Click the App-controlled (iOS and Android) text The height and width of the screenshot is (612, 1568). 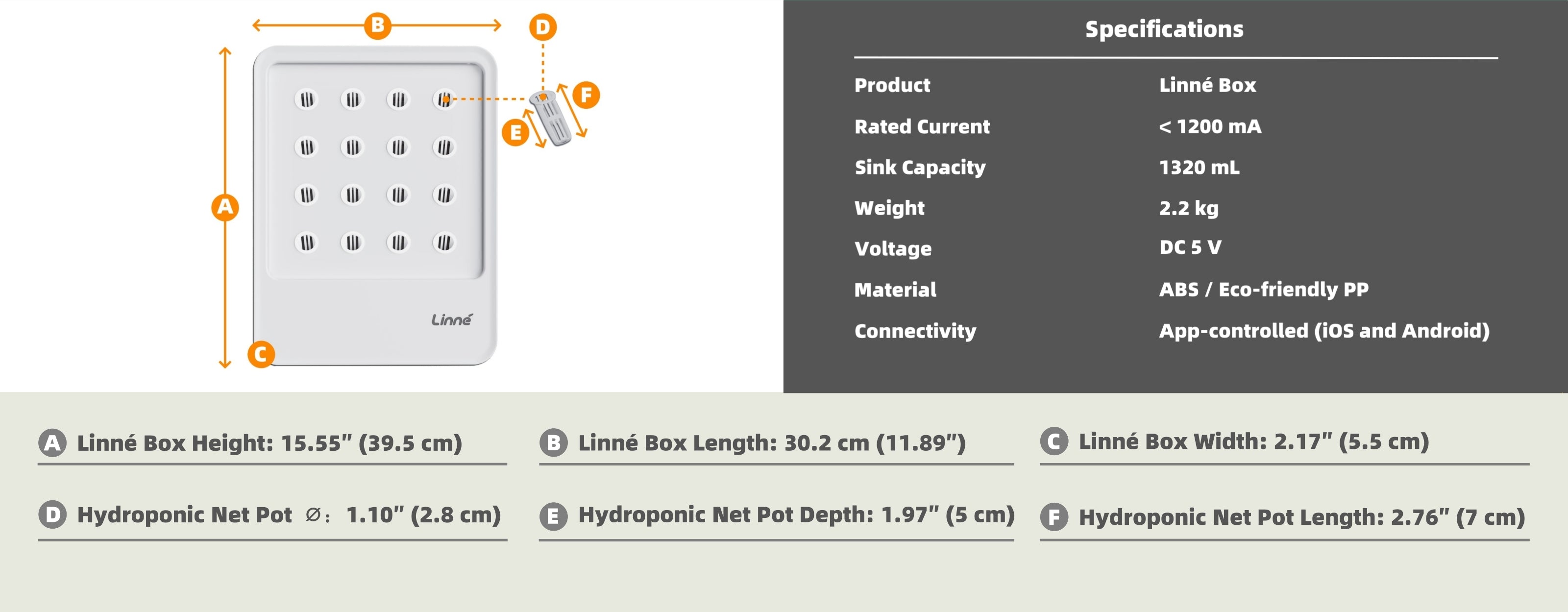(x=1324, y=331)
